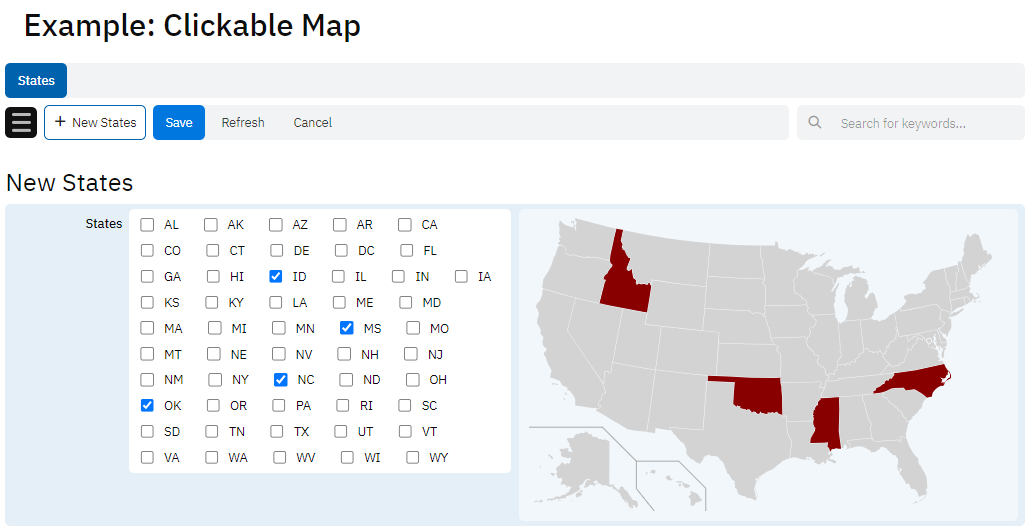Click Cancel in the toolbar
1029x532 pixels.
[x=313, y=123]
